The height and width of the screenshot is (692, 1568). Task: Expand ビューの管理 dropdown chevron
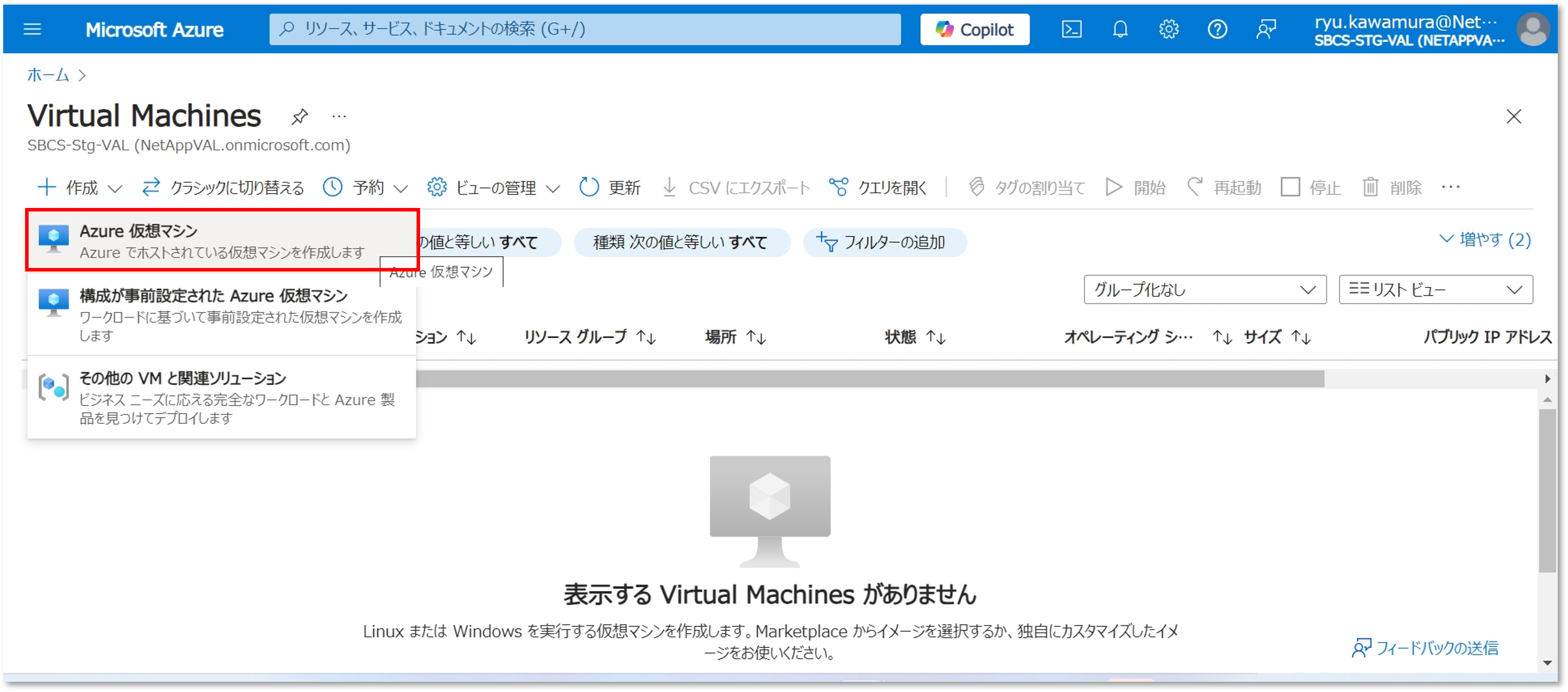point(553,189)
